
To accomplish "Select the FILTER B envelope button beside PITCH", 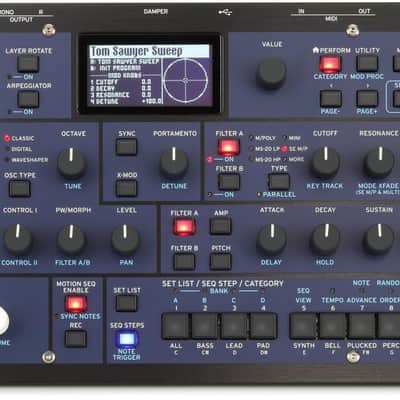I will (184, 262).
